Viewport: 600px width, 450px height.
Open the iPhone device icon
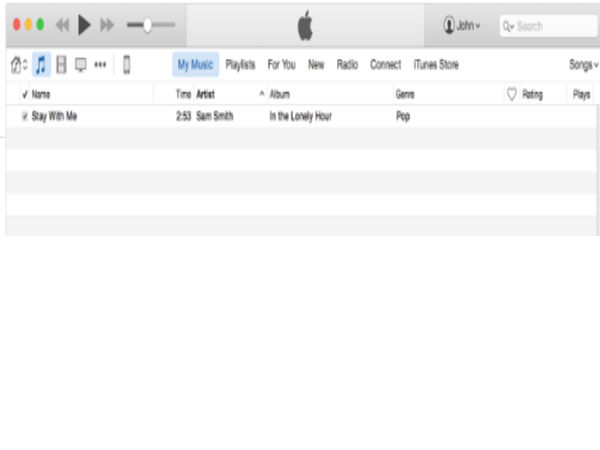127,64
